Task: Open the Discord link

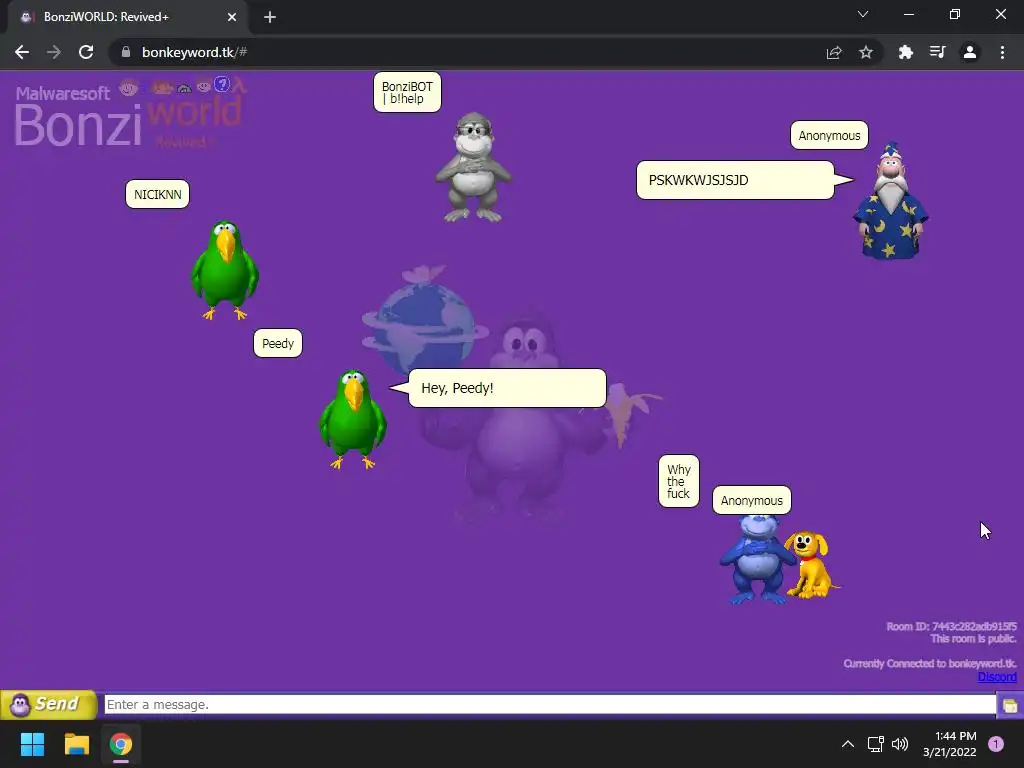Action: click(997, 677)
